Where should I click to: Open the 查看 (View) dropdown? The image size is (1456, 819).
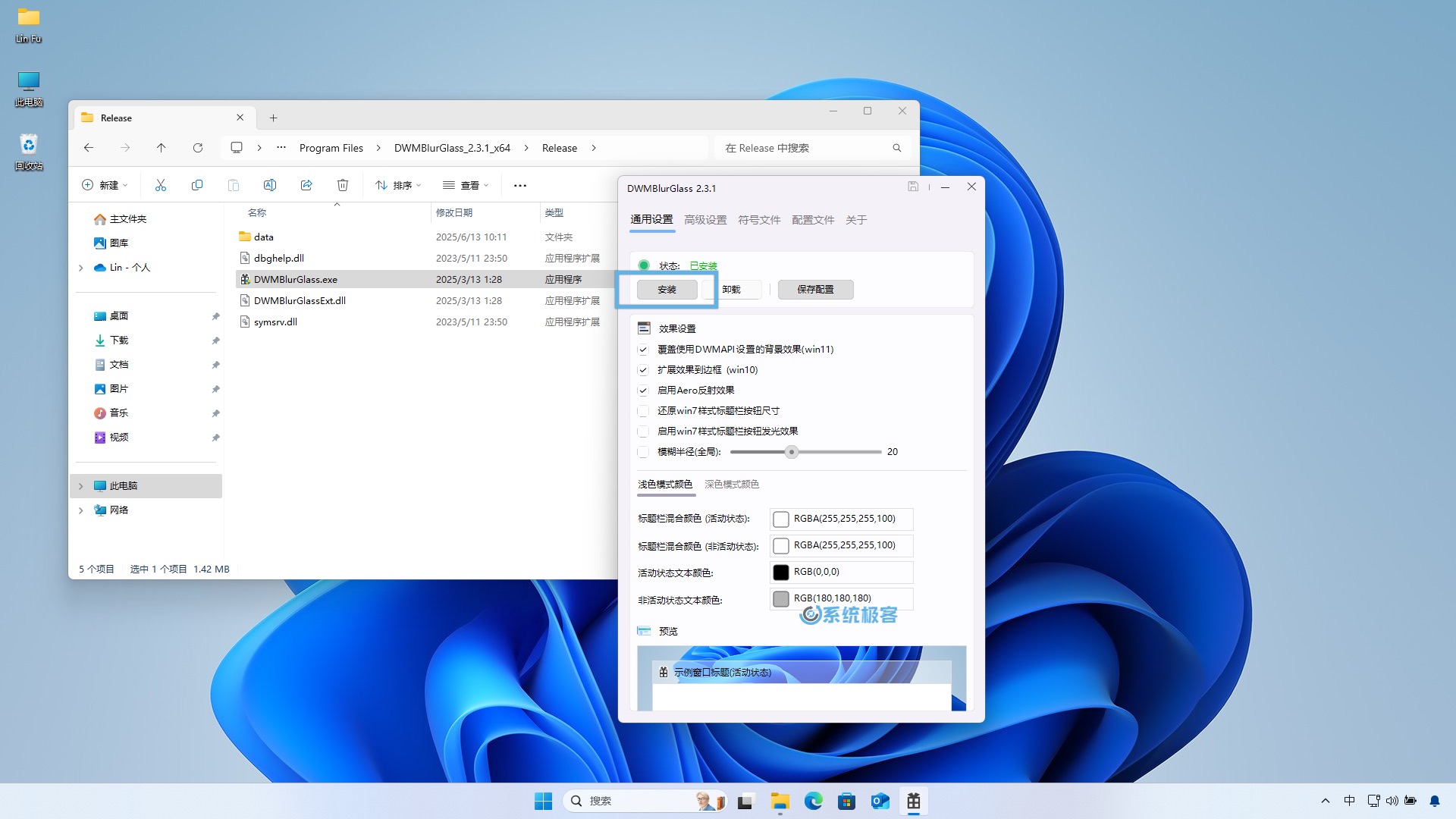(466, 185)
